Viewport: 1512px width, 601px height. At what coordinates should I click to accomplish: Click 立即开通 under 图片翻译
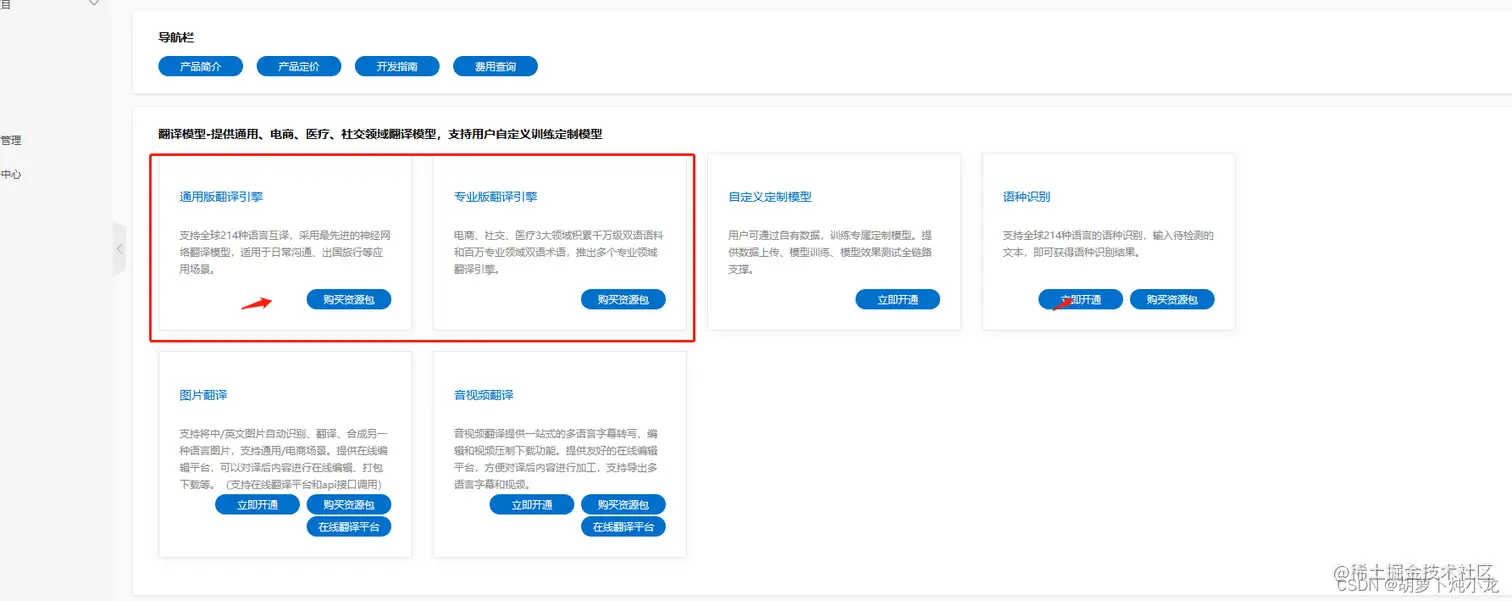click(257, 504)
